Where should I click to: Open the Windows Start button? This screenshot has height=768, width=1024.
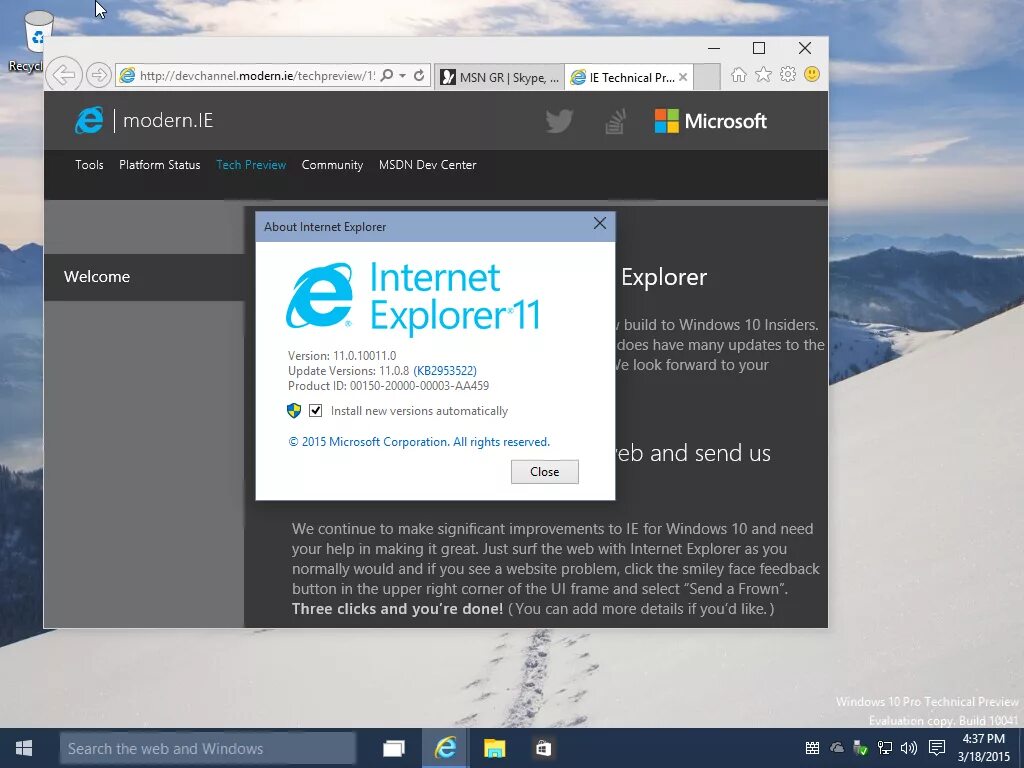(x=24, y=748)
